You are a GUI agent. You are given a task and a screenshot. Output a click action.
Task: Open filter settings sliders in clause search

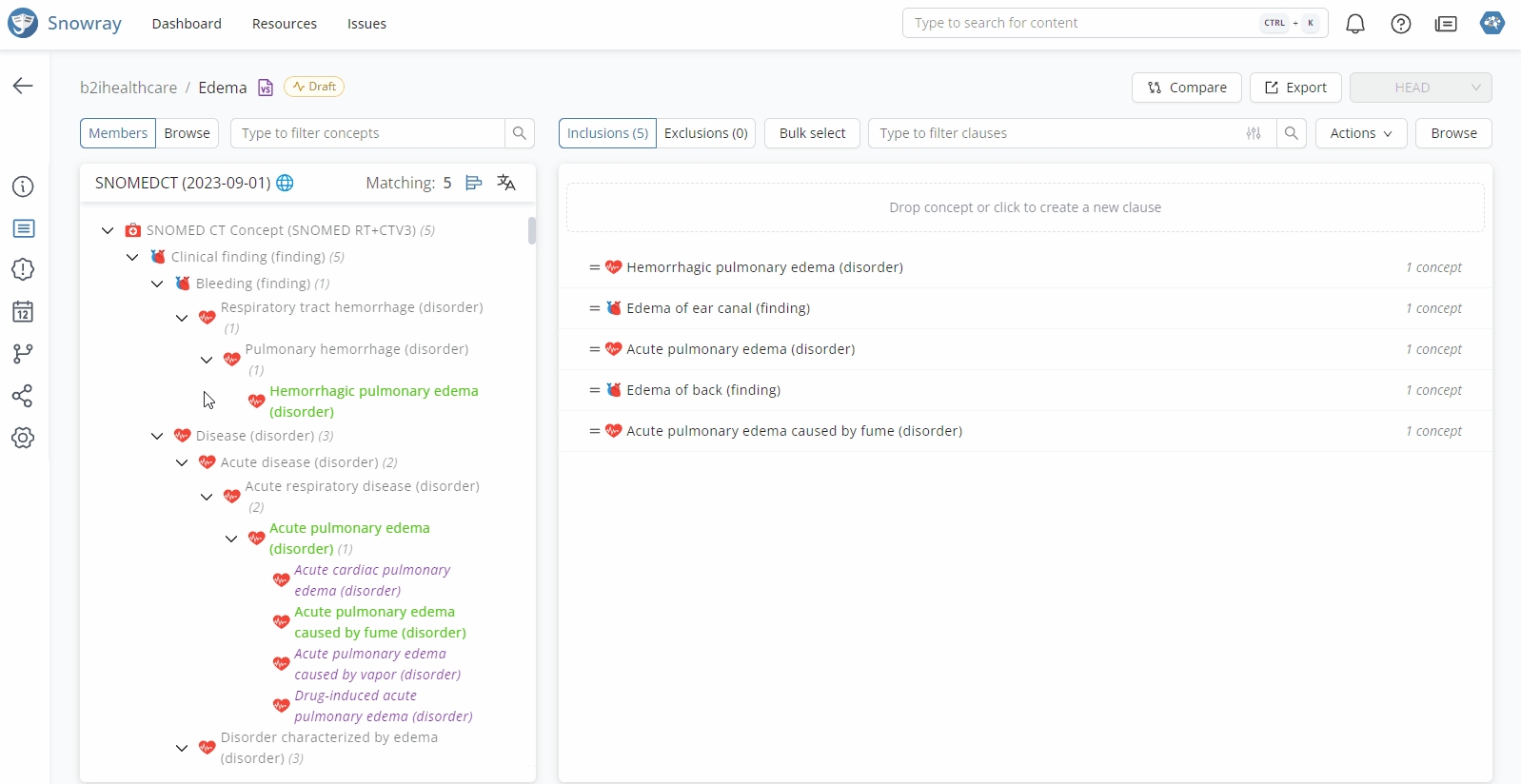[1254, 133]
